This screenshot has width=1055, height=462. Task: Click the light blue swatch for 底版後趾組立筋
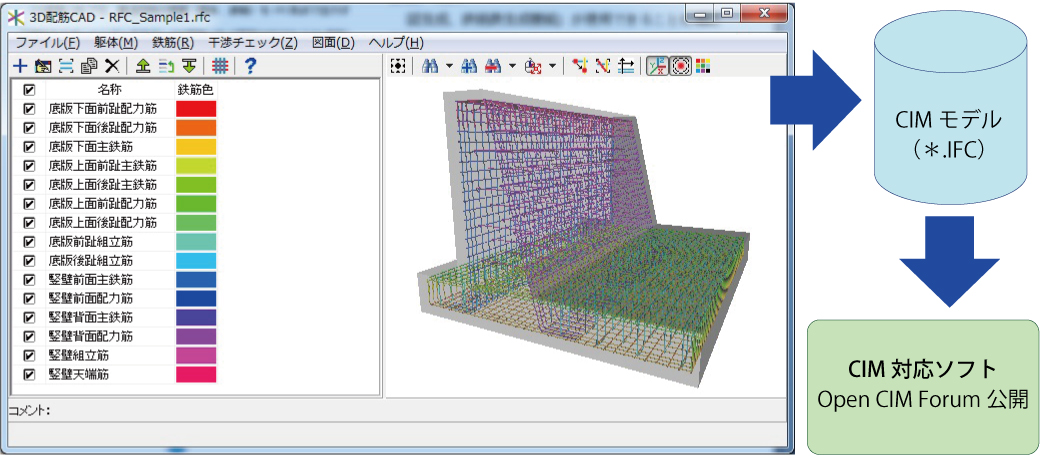(196, 260)
